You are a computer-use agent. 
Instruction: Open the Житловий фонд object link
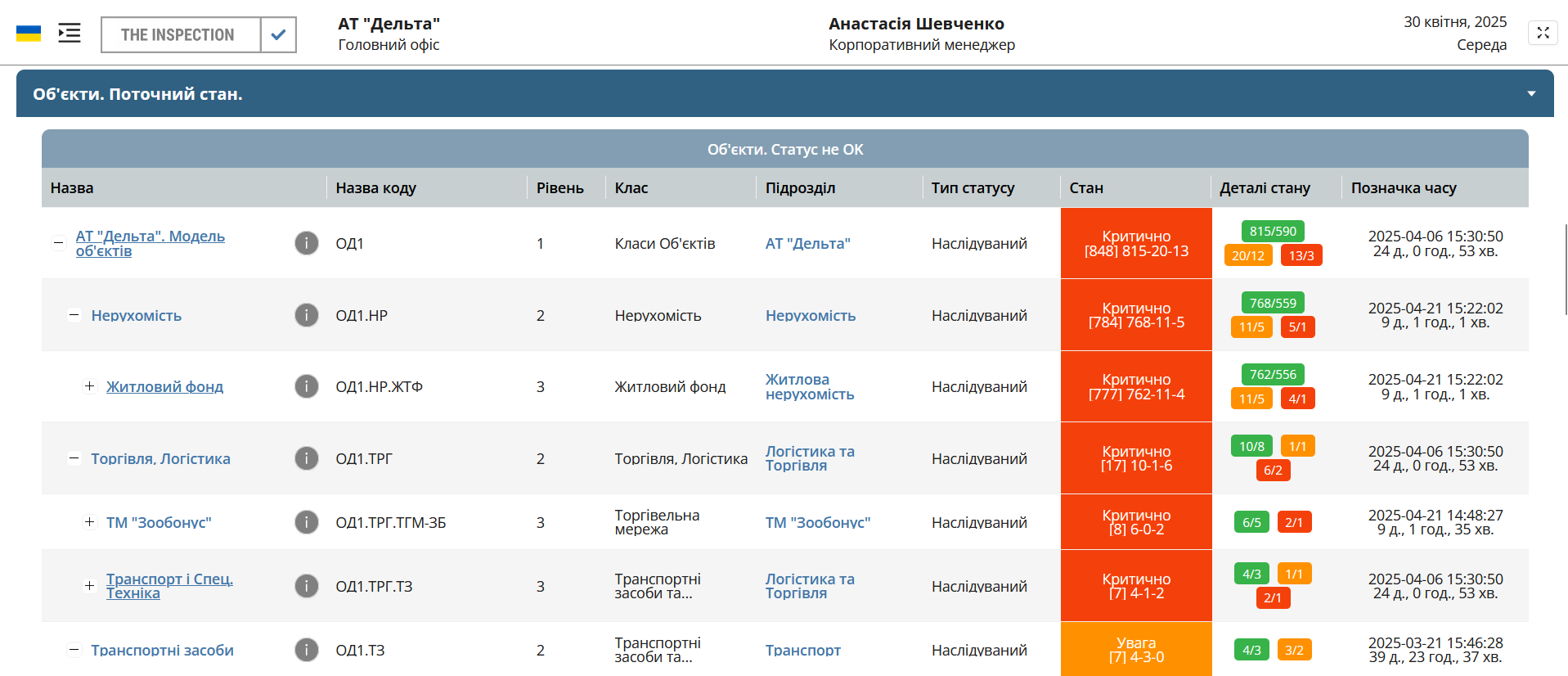tap(164, 386)
